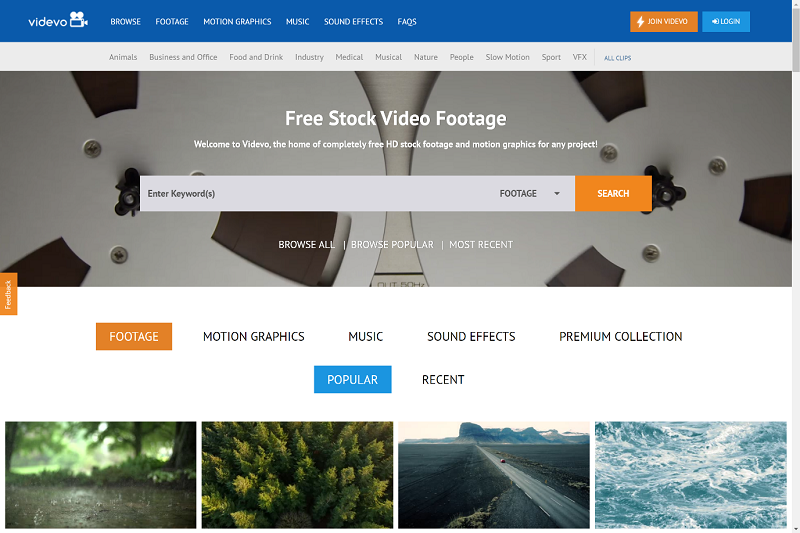Viewport: 800px width, 533px height.
Task: Click the orange SEARCH button
Action: click(x=613, y=193)
